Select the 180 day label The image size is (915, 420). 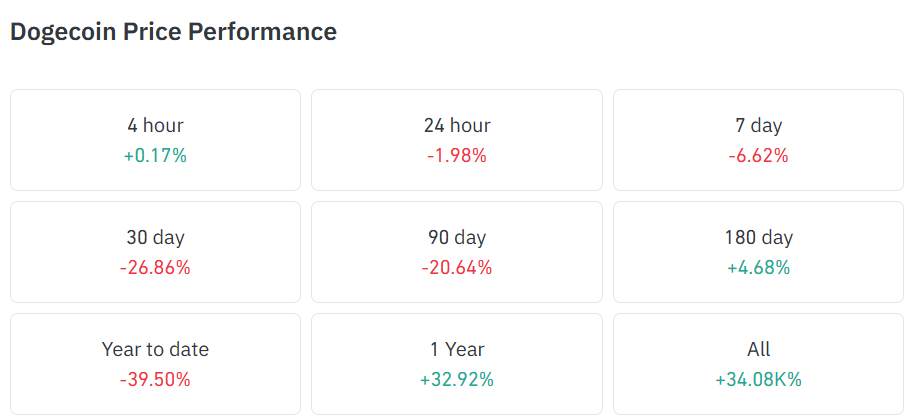click(758, 238)
